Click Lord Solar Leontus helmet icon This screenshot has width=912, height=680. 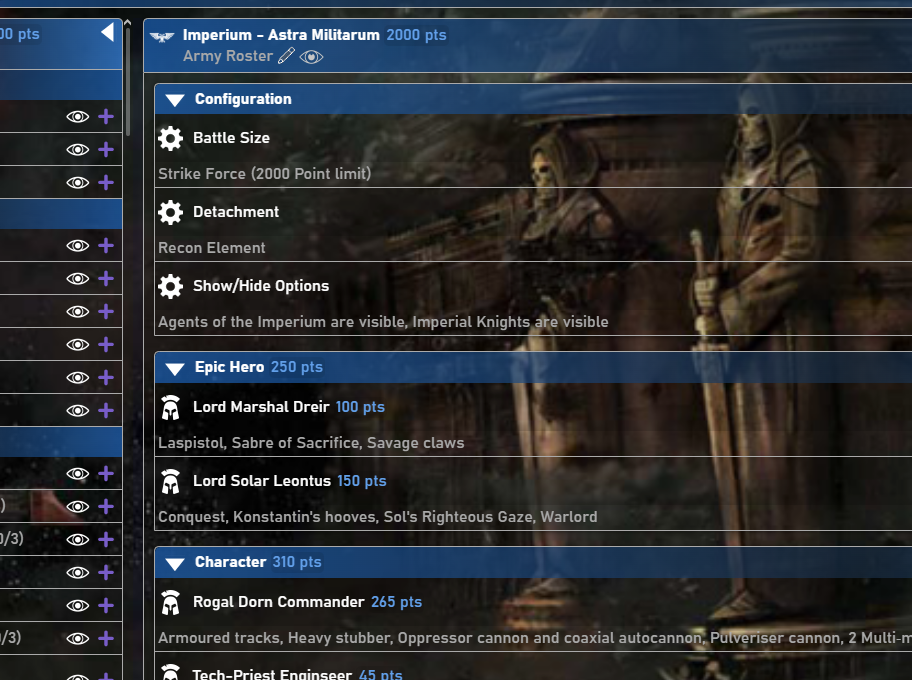point(170,481)
